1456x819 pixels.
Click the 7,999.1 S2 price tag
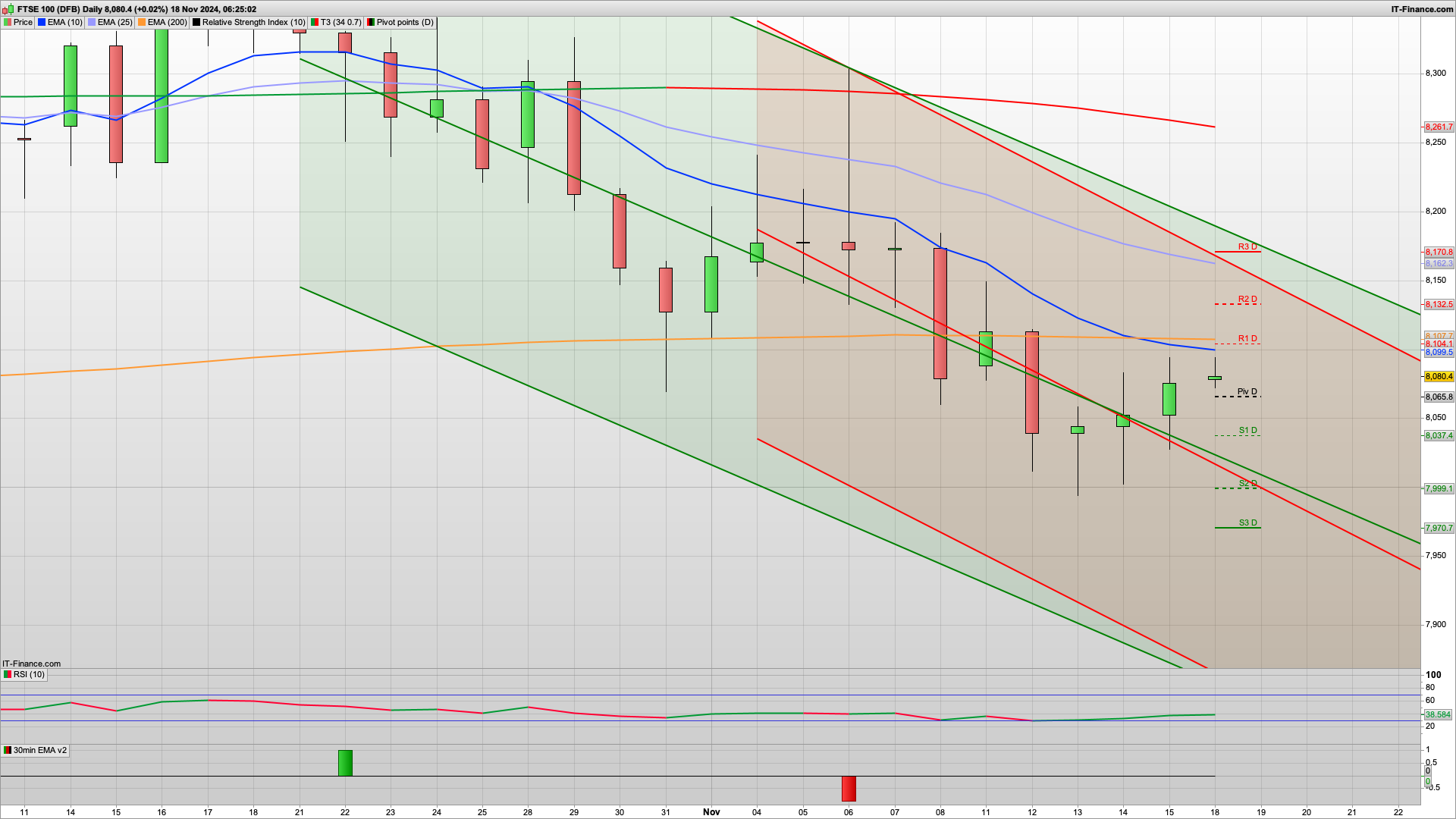[1439, 488]
